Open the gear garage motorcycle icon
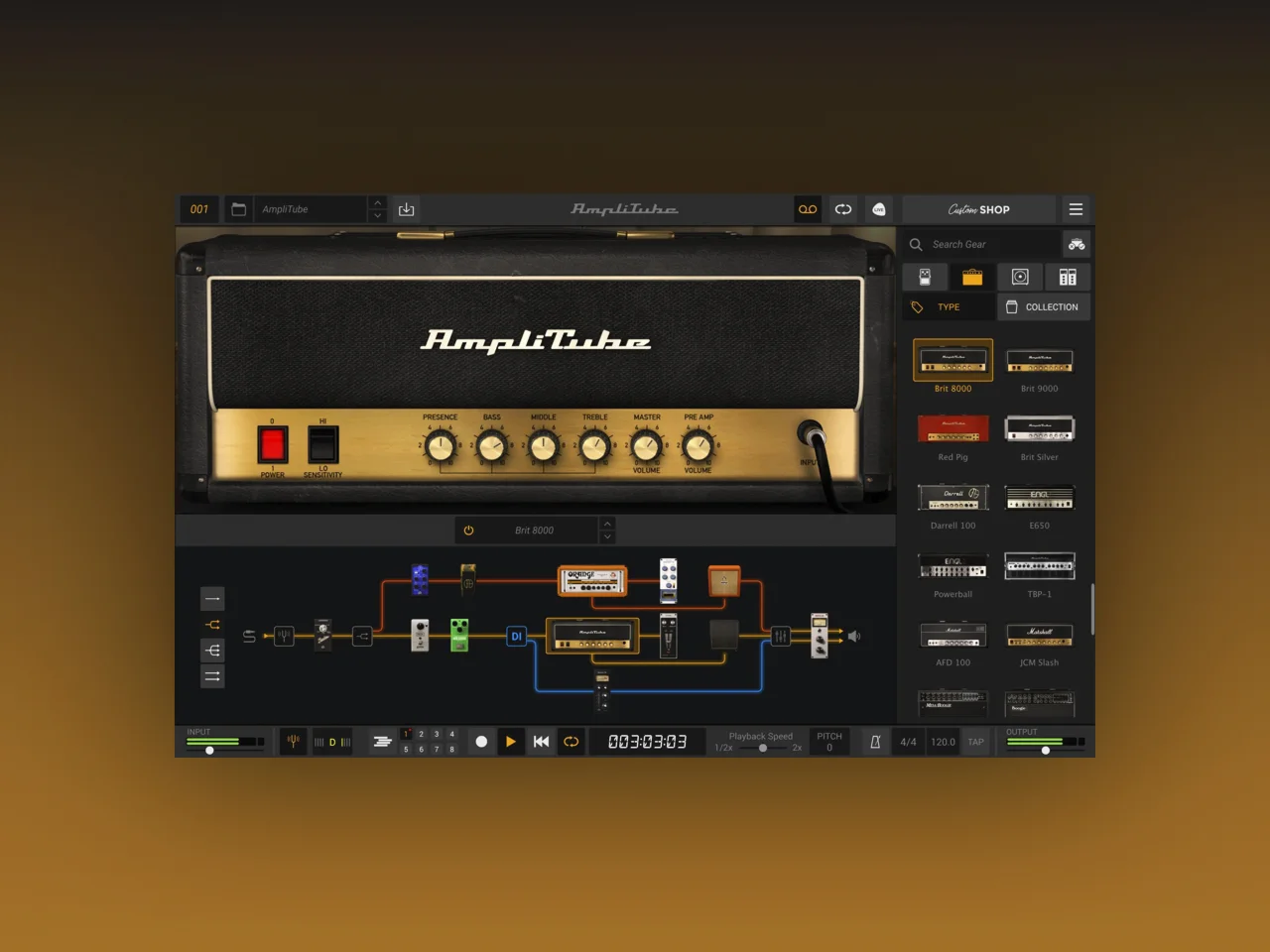This screenshot has width=1270, height=952. [1077, 244]
